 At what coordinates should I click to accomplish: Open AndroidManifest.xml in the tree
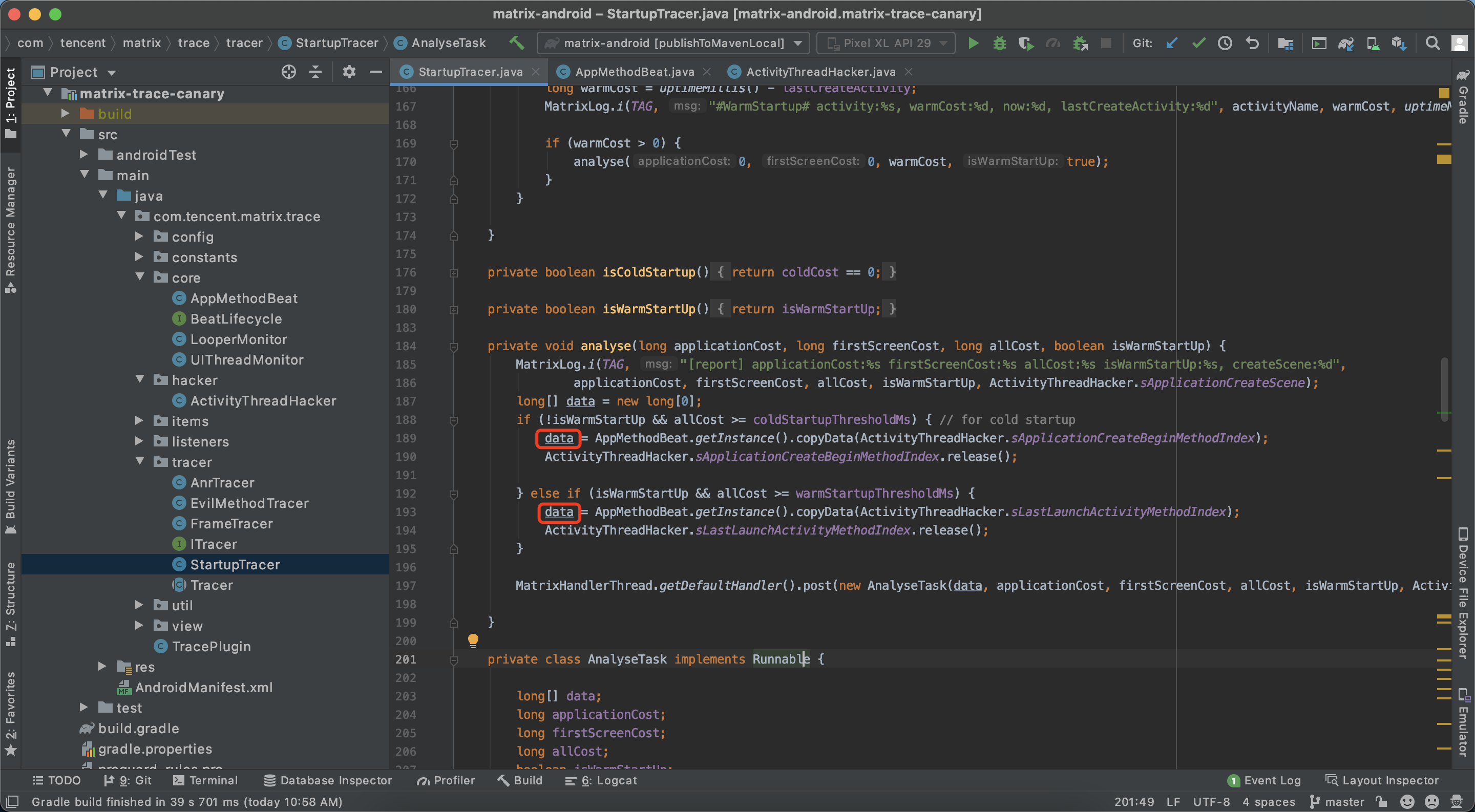195,687
